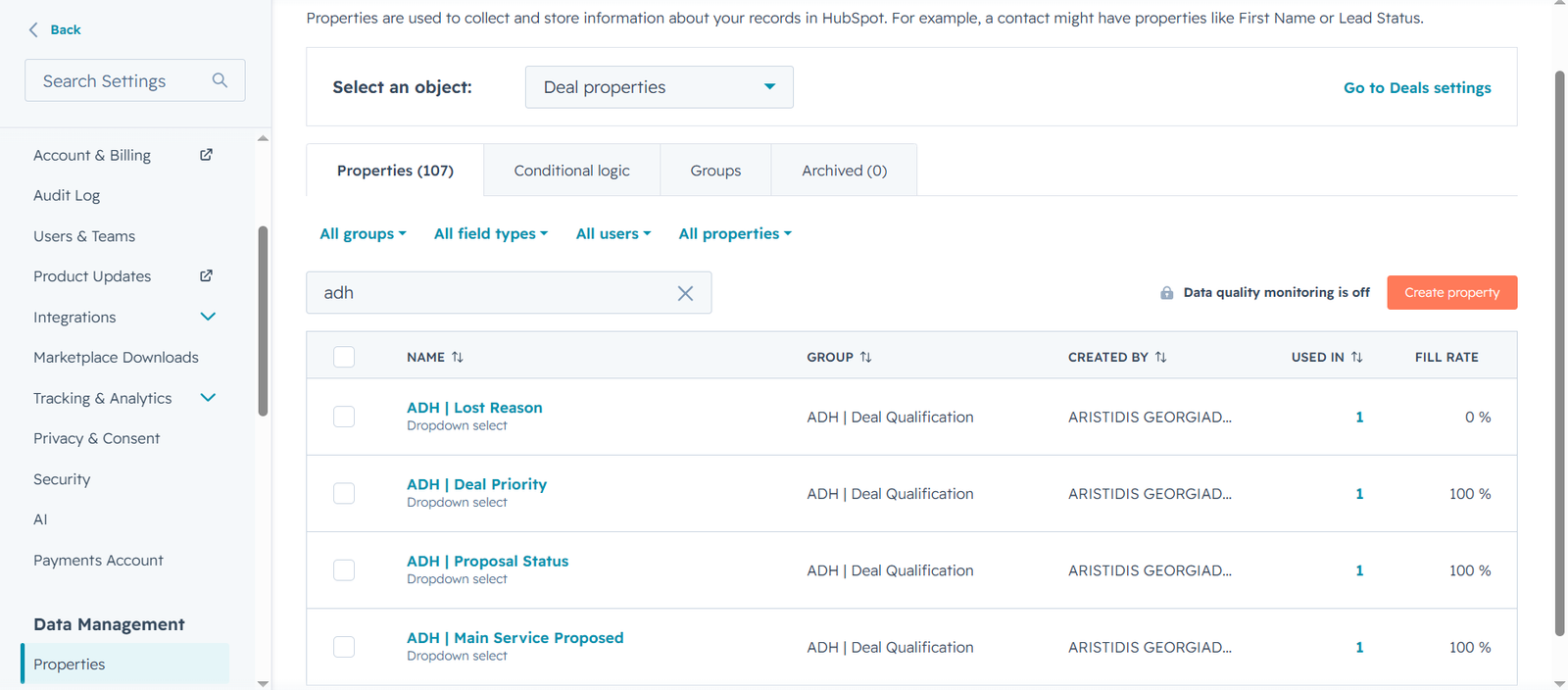Sort by NAME column arrows icon
Viewport: 1568px width, 690px height.
(457, 357)
